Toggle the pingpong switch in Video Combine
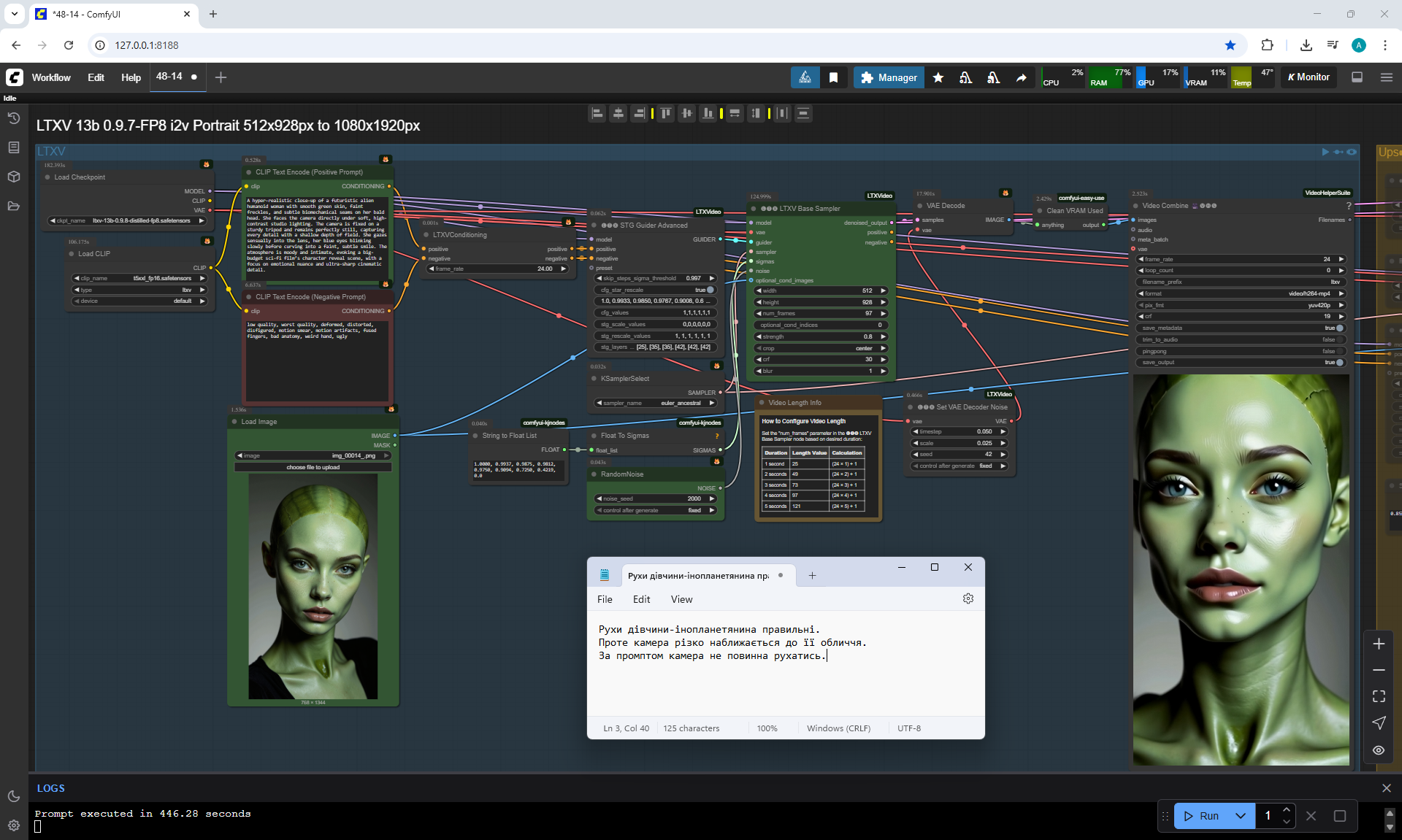 (x=1338, y=351)
